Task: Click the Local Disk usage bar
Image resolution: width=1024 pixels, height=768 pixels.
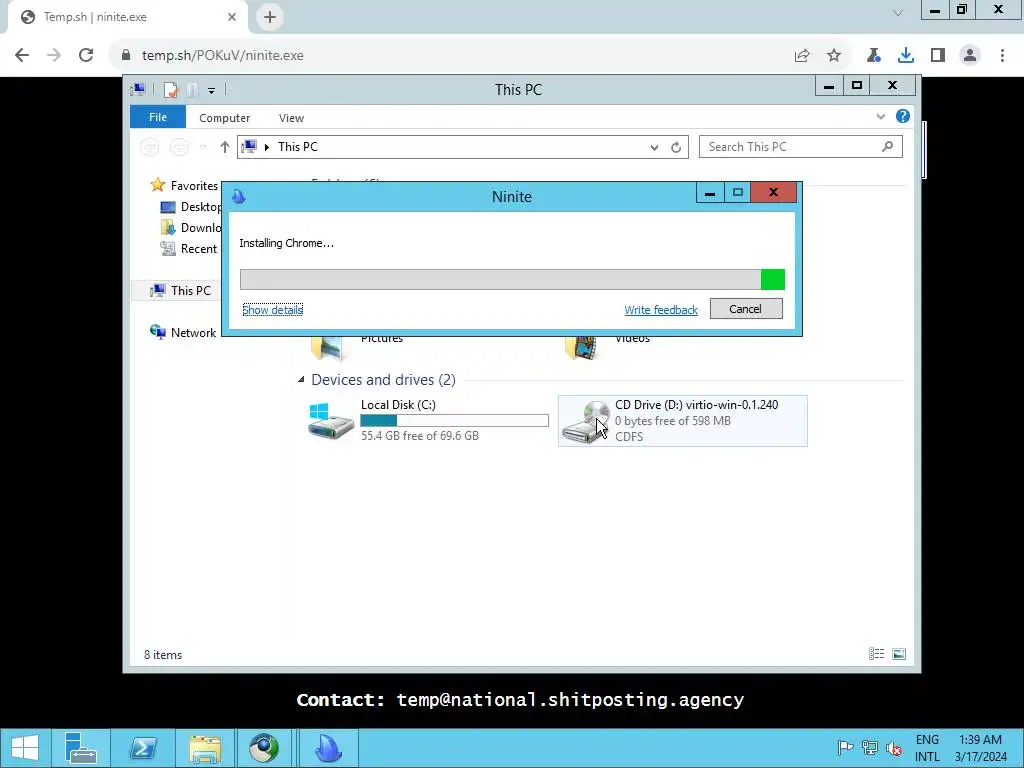Action: tap(455, 421)
